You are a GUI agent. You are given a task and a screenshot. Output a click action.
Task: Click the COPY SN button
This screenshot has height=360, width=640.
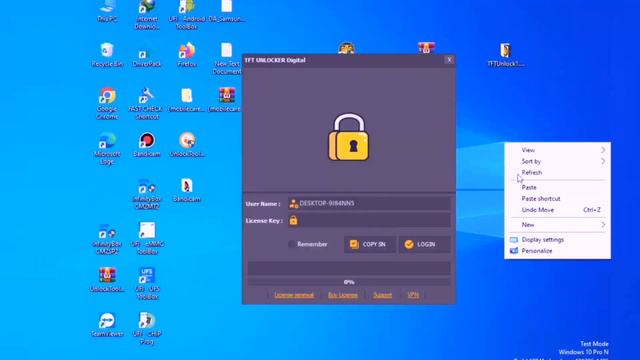[370, 244]
